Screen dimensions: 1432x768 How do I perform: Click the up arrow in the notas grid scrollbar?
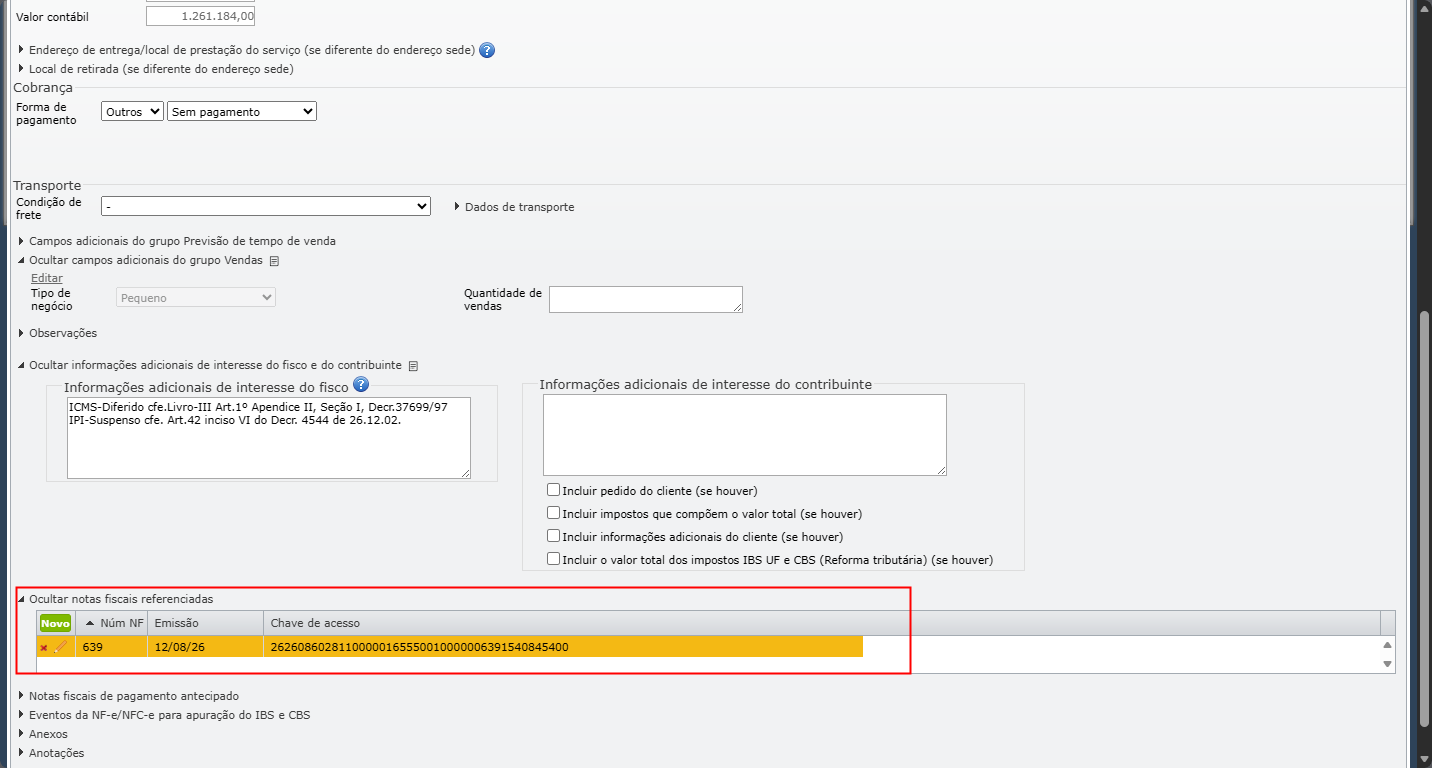pyautogui.click(x=1387, y=645)
